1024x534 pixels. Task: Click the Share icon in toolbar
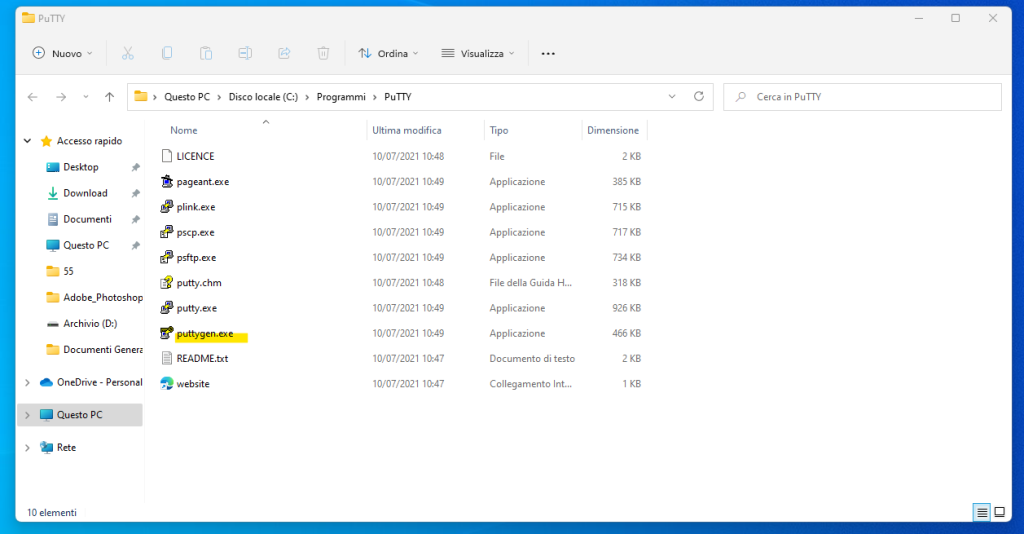pyautogui.click(x=284, y=53)
